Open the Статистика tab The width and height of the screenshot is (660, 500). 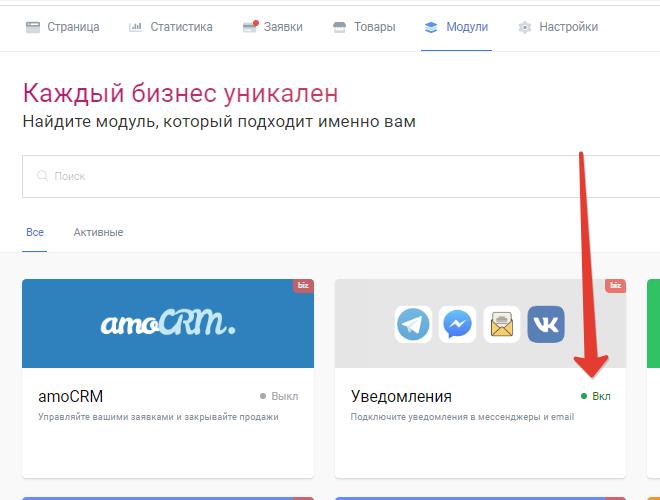click(170, 27)
